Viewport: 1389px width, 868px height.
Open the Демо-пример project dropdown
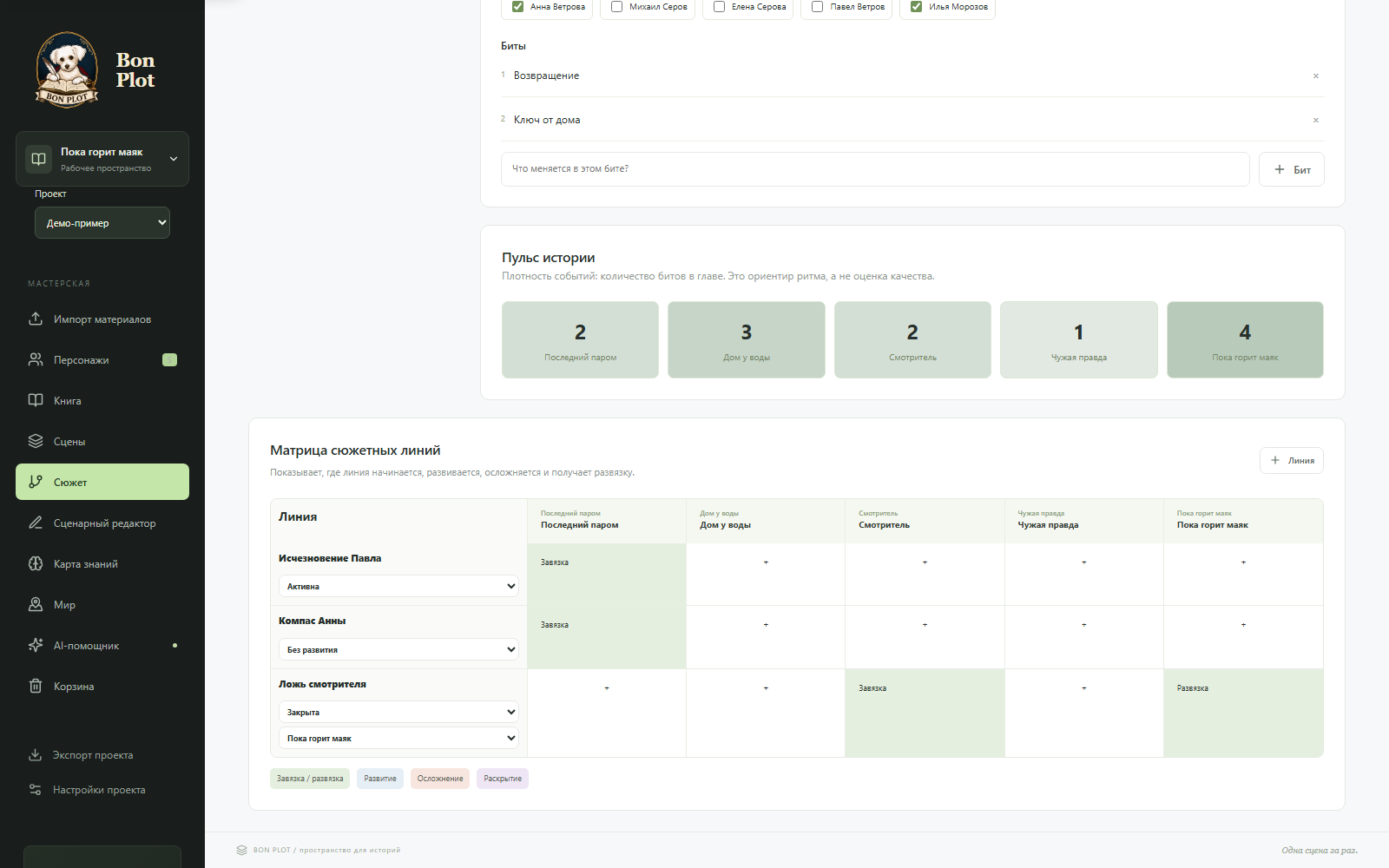click(x=102, y=223)
